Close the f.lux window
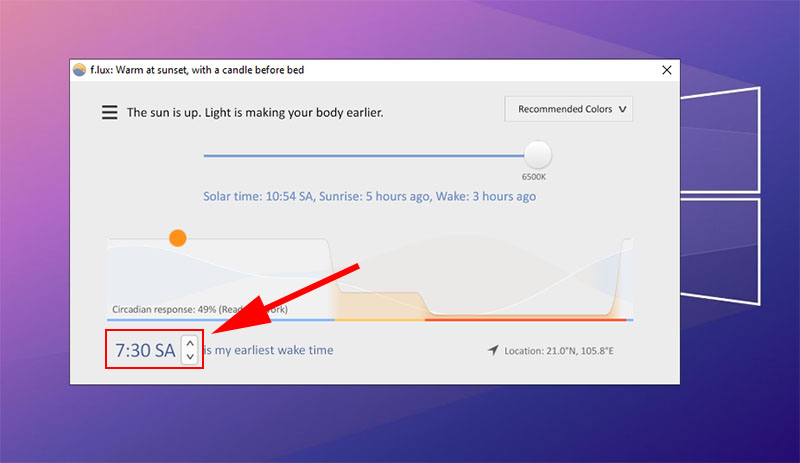The height and width of the screenshot is (463, 800). click(666, 70)
